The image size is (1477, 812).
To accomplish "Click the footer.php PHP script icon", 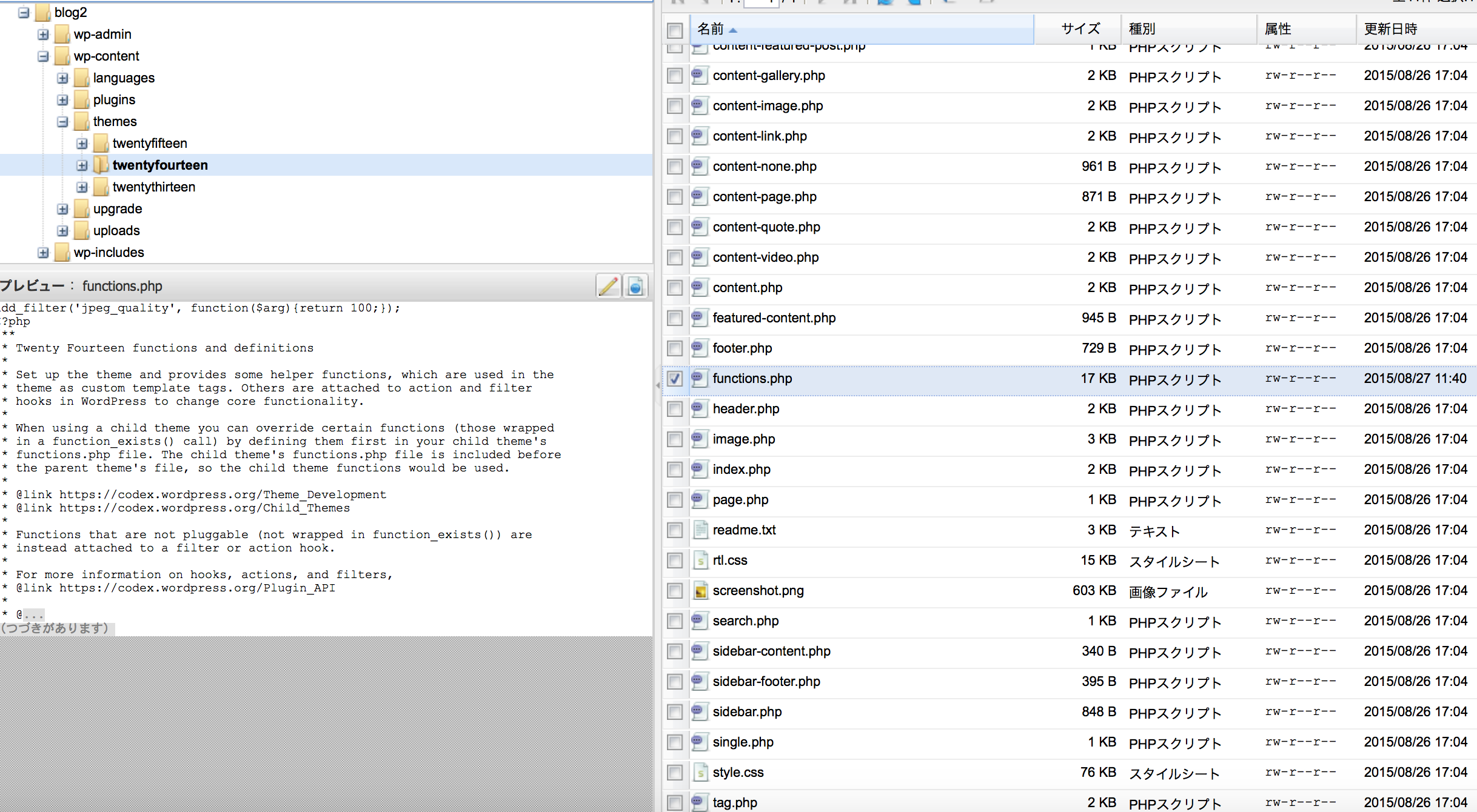I will pyautogui.click(x=699, y=348).
